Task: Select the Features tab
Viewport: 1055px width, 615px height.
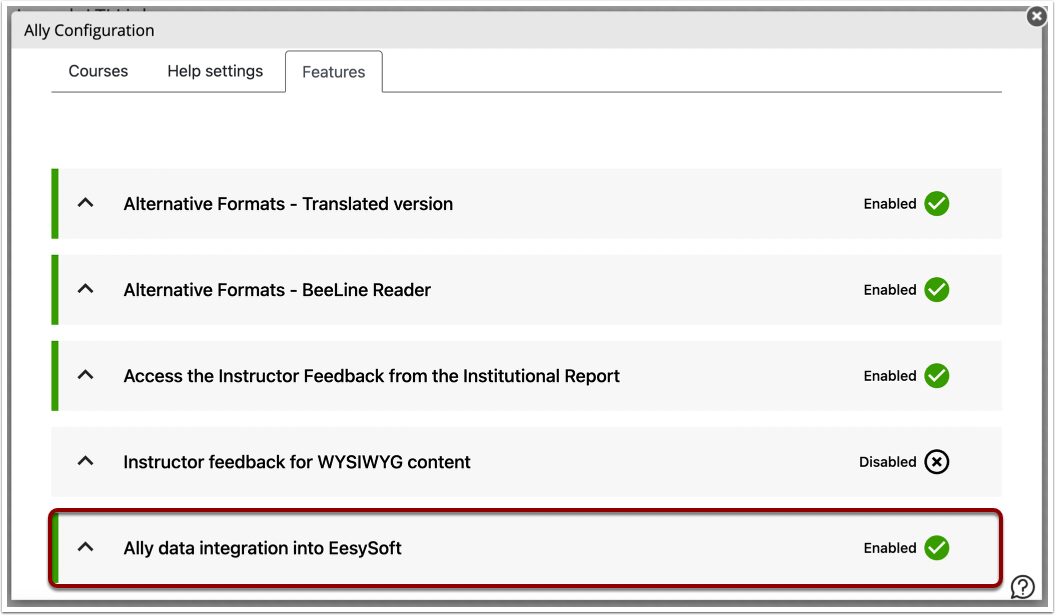Action: [x=333, y=71]
